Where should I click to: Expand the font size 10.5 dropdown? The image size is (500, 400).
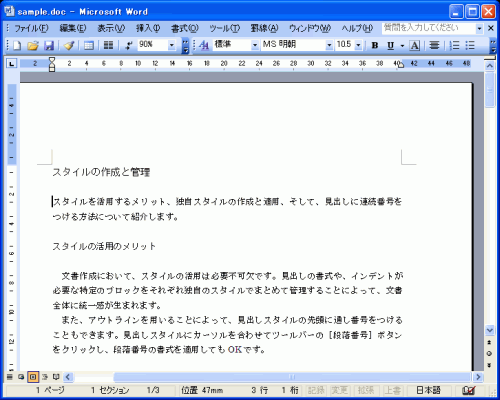click(358, 45)
